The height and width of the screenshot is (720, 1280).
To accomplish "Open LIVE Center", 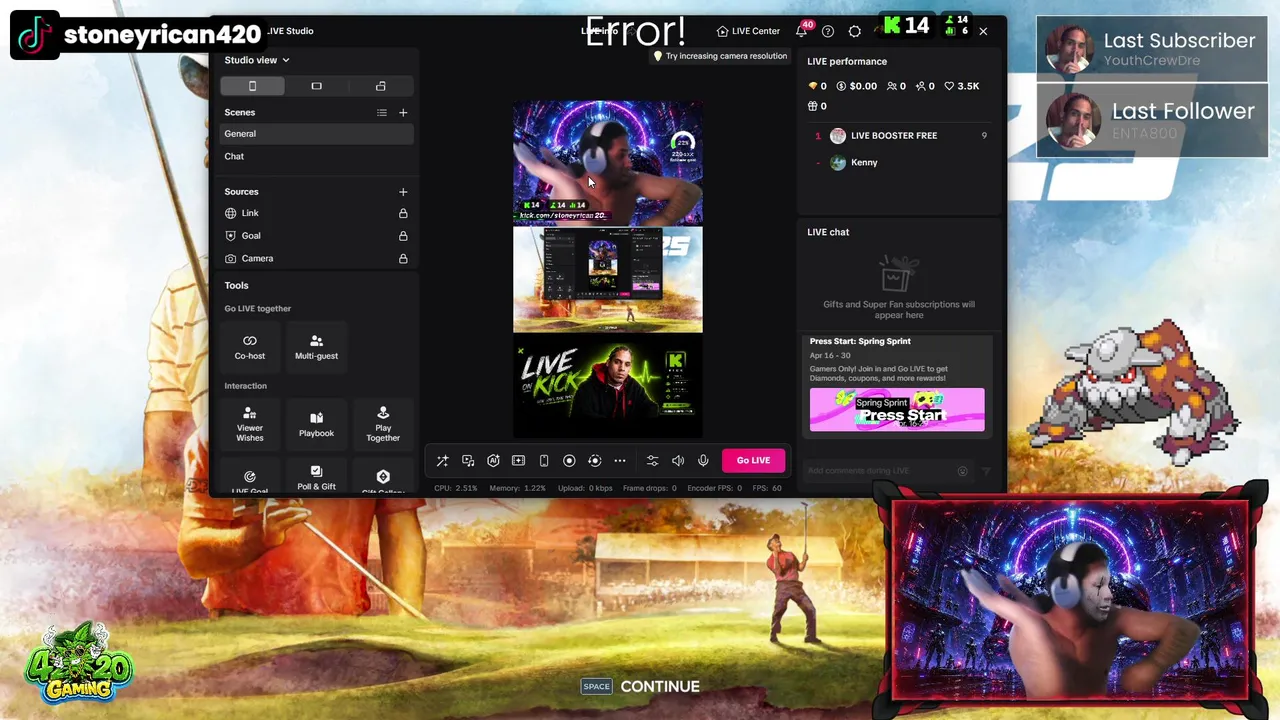I will point(748,31).
